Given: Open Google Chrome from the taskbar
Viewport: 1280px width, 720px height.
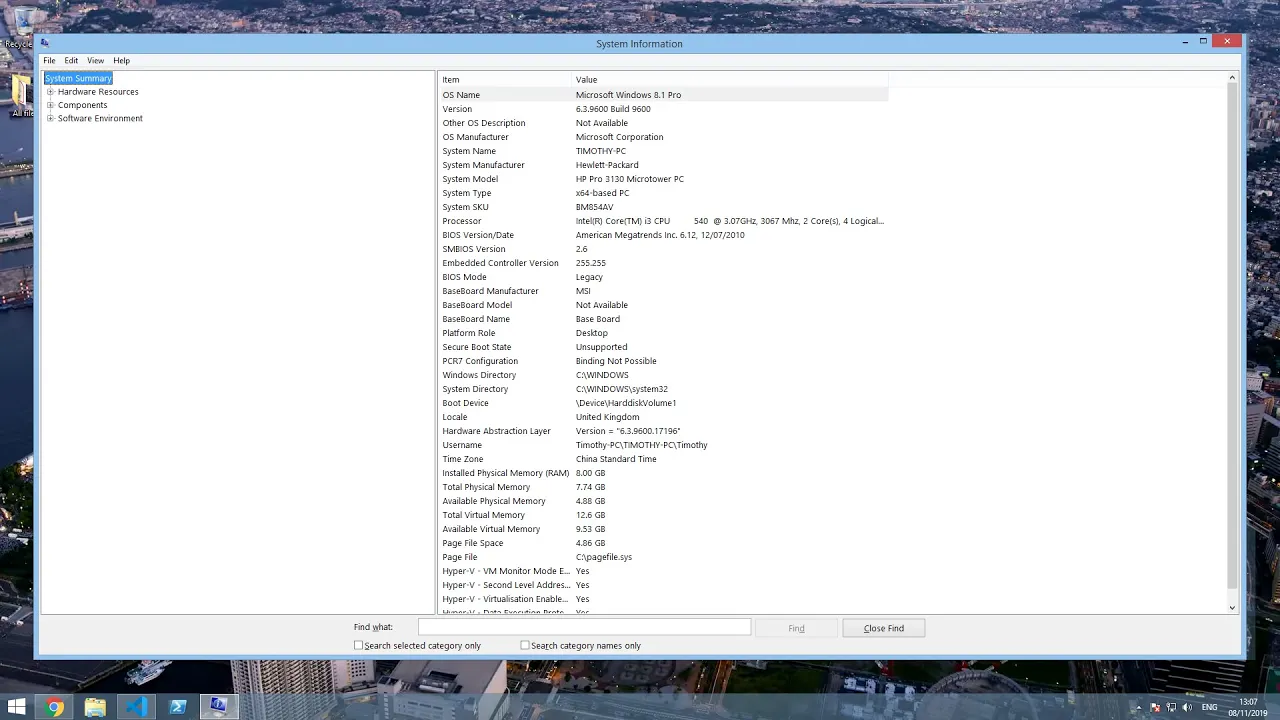Looking at the screenshot, I should point(55,707).
